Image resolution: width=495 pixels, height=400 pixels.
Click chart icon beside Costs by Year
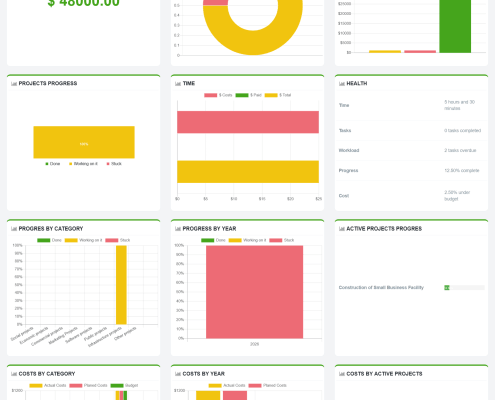point(178,374)
